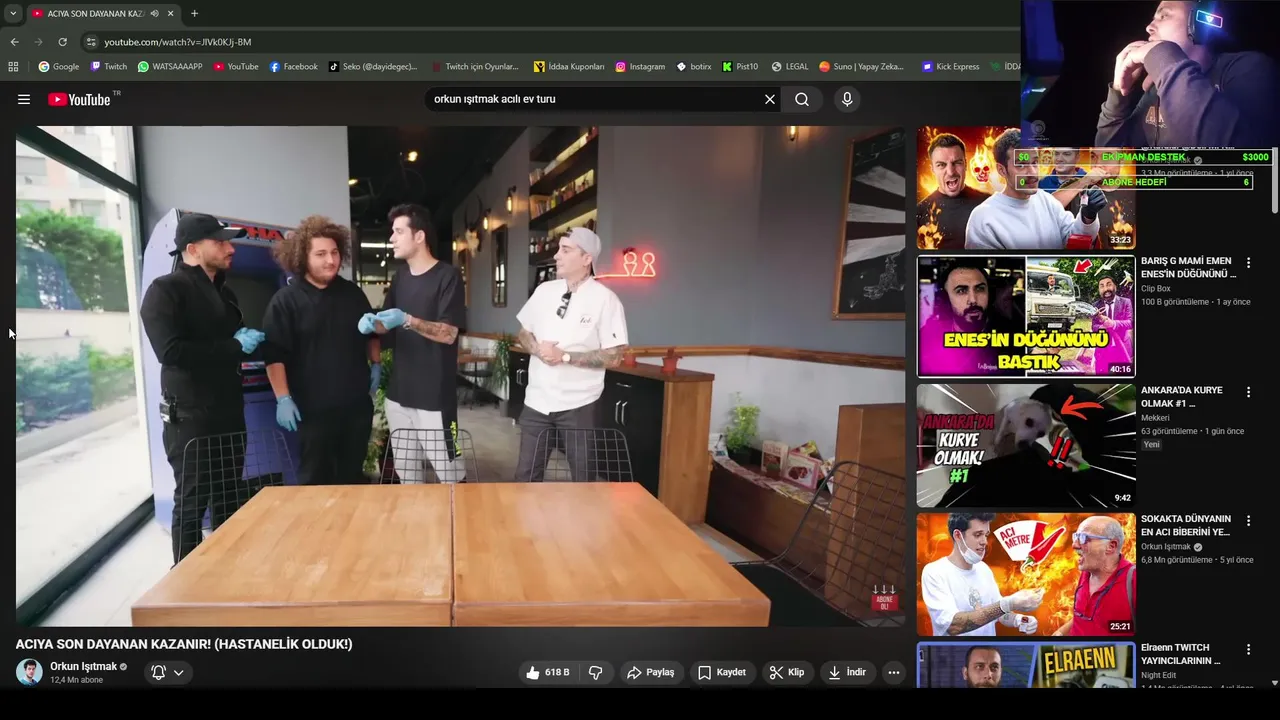Open the options menu for Elraenn TWITCH video
Image resolution: width=1280 pixels, height=720 pixels.
tap(1248, 650)
